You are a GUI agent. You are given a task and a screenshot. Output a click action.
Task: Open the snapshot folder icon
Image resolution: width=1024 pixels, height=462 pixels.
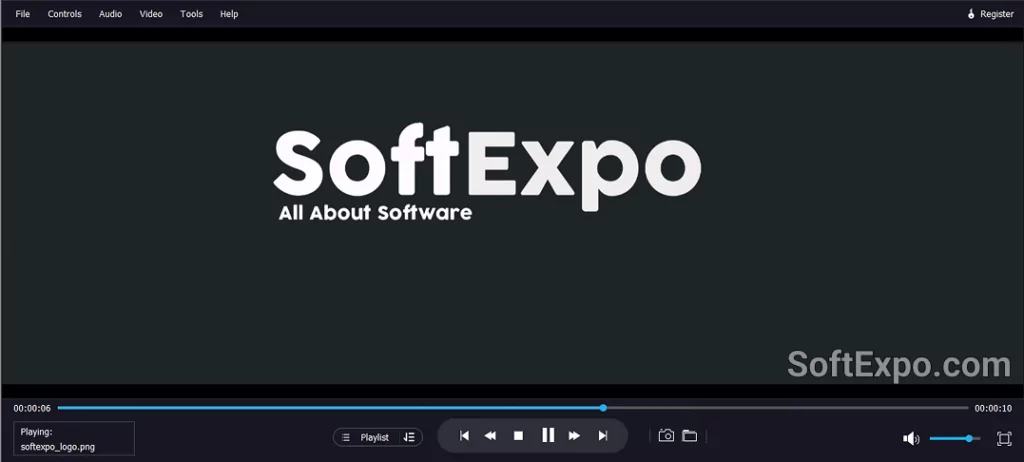pyautogui.click(x=690, y=436)
